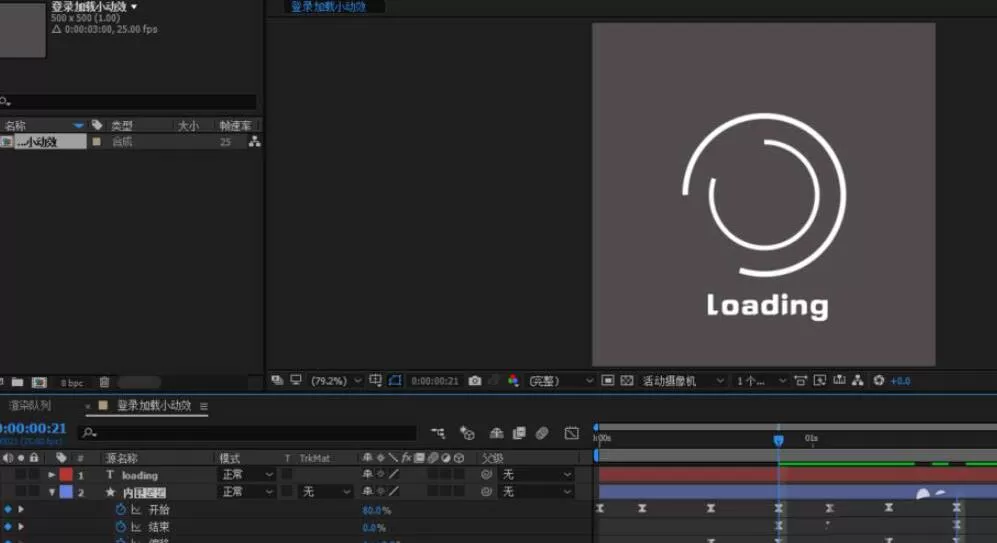Open composition mini-flowchart icon in timeline
This screenshot has height=543, width=997.
point(438,433)
